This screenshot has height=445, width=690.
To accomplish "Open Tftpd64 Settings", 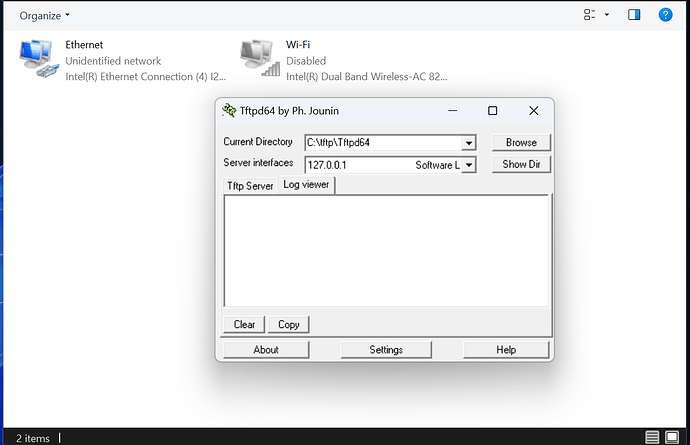I will [x=386, y=349].
